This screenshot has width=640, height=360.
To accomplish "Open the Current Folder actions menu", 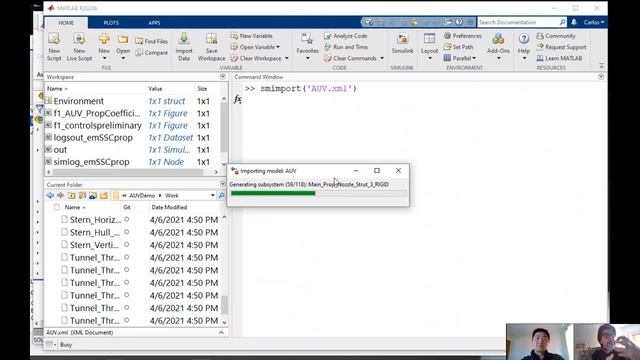I will point(223,184).
